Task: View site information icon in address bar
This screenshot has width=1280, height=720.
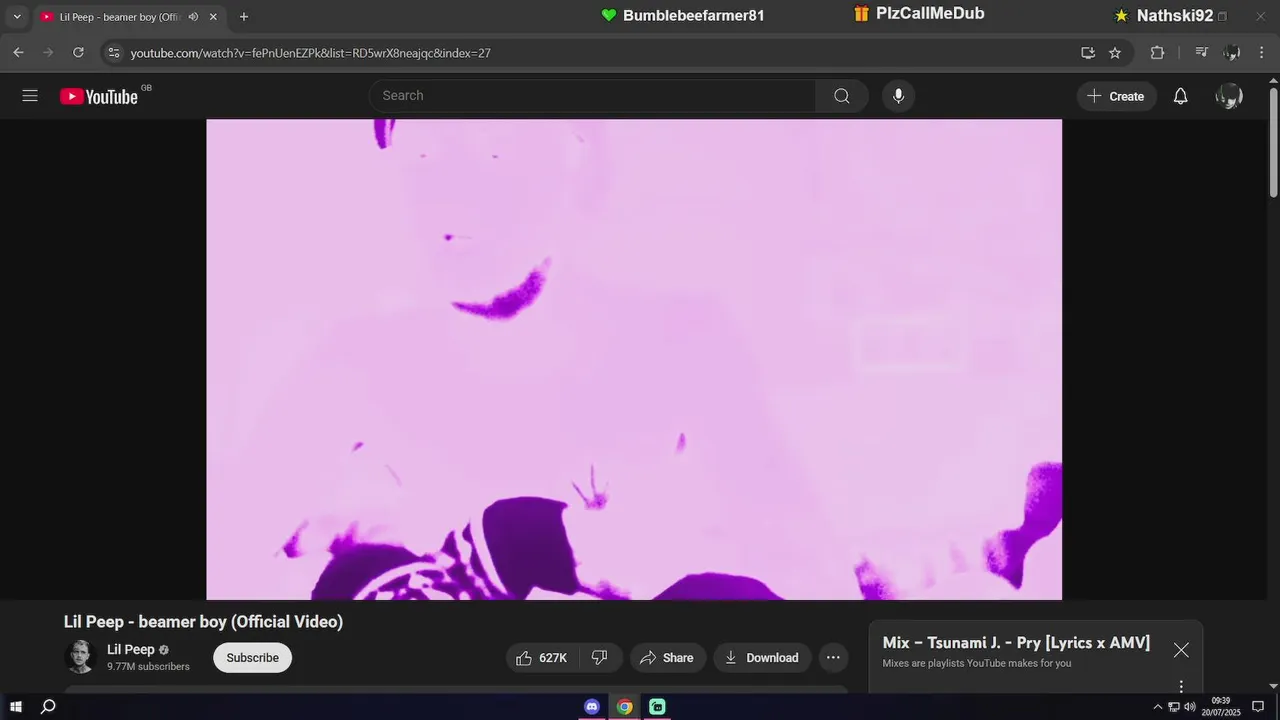Action: click(113, 53)
